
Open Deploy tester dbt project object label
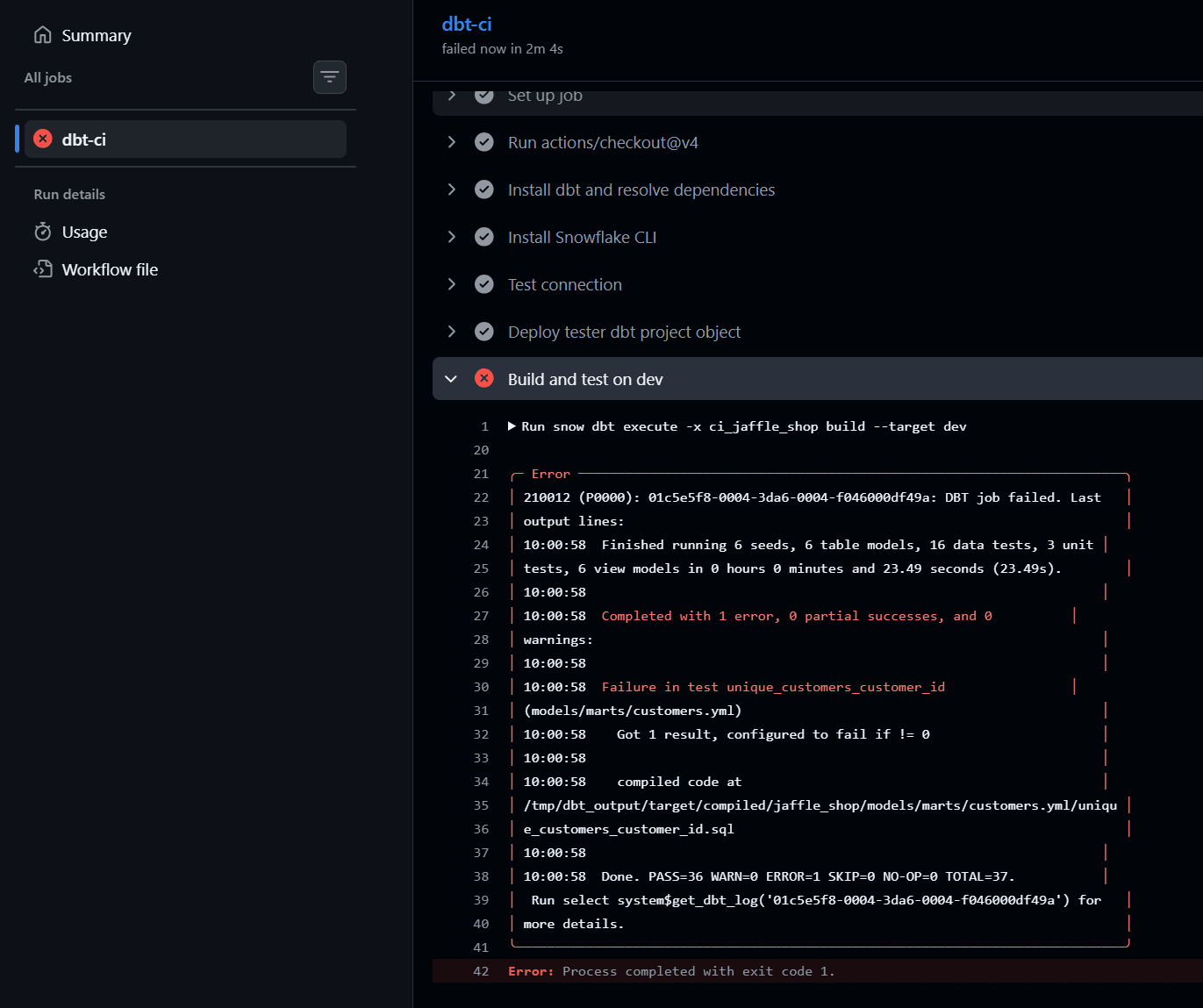pos(624,332)
